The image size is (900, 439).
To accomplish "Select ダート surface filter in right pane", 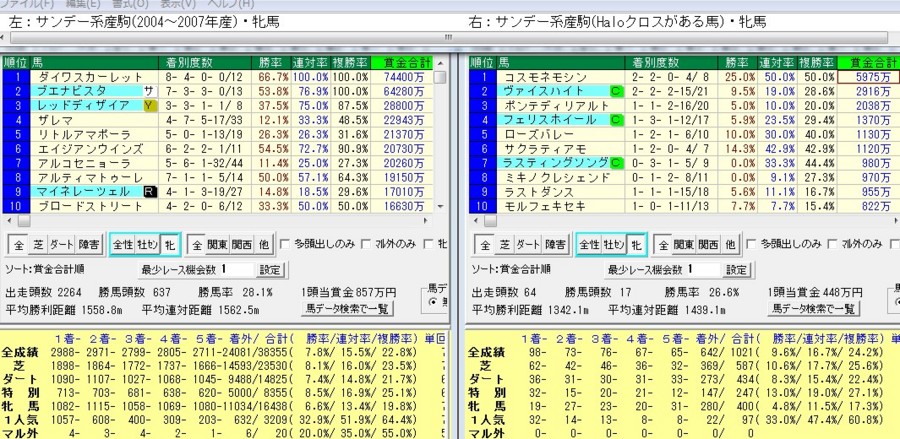I will (x=527, y=245).
